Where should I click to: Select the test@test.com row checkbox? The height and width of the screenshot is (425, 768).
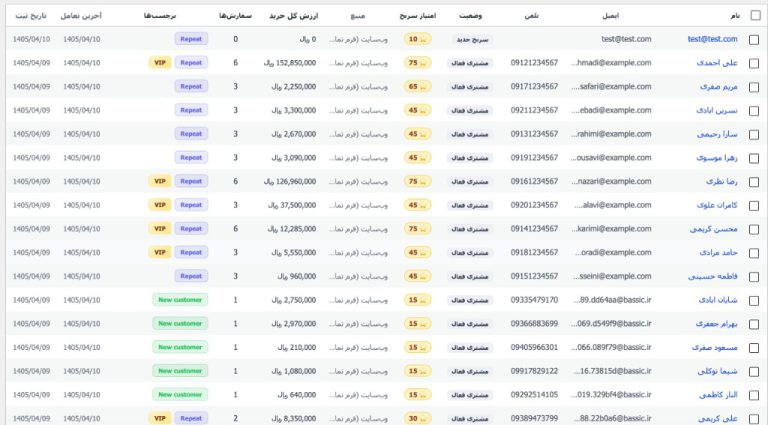click(x=754, y=40)
